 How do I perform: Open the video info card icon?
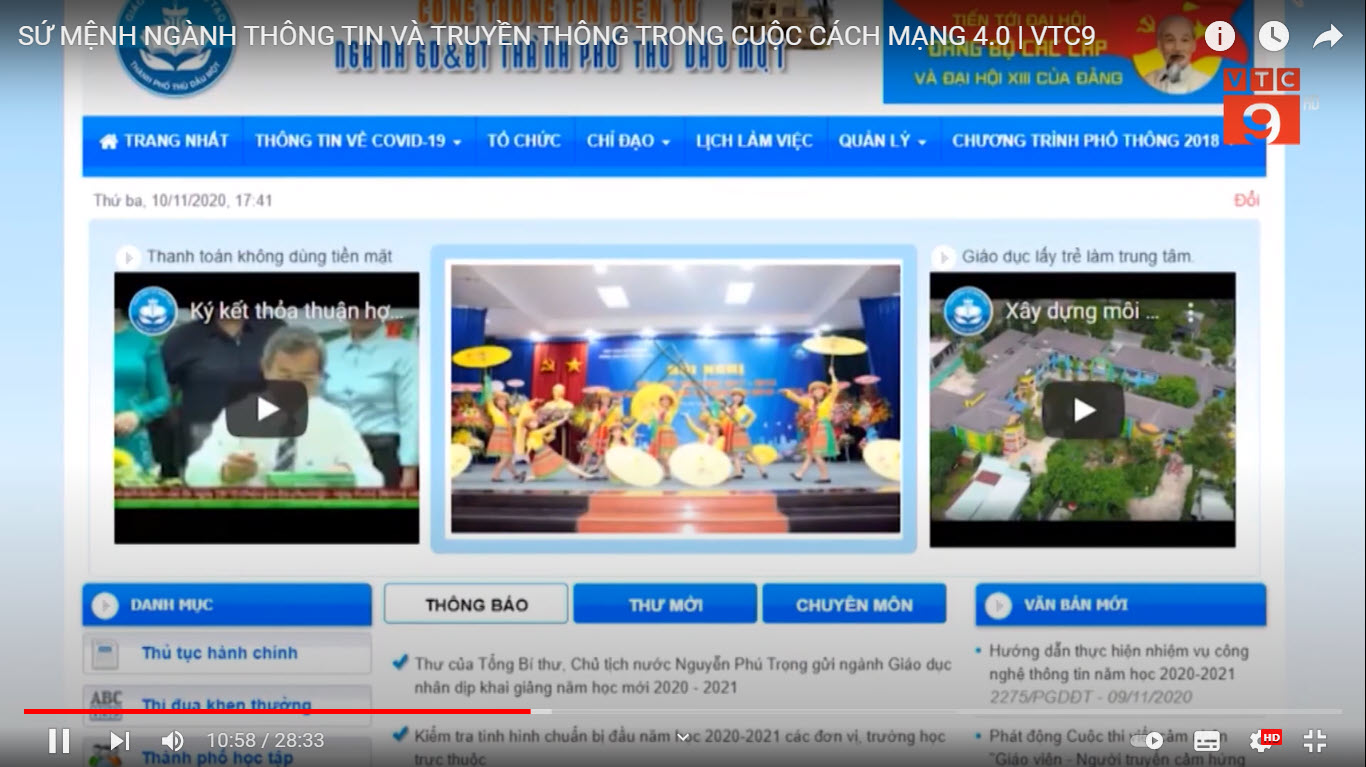[1219, 37]
